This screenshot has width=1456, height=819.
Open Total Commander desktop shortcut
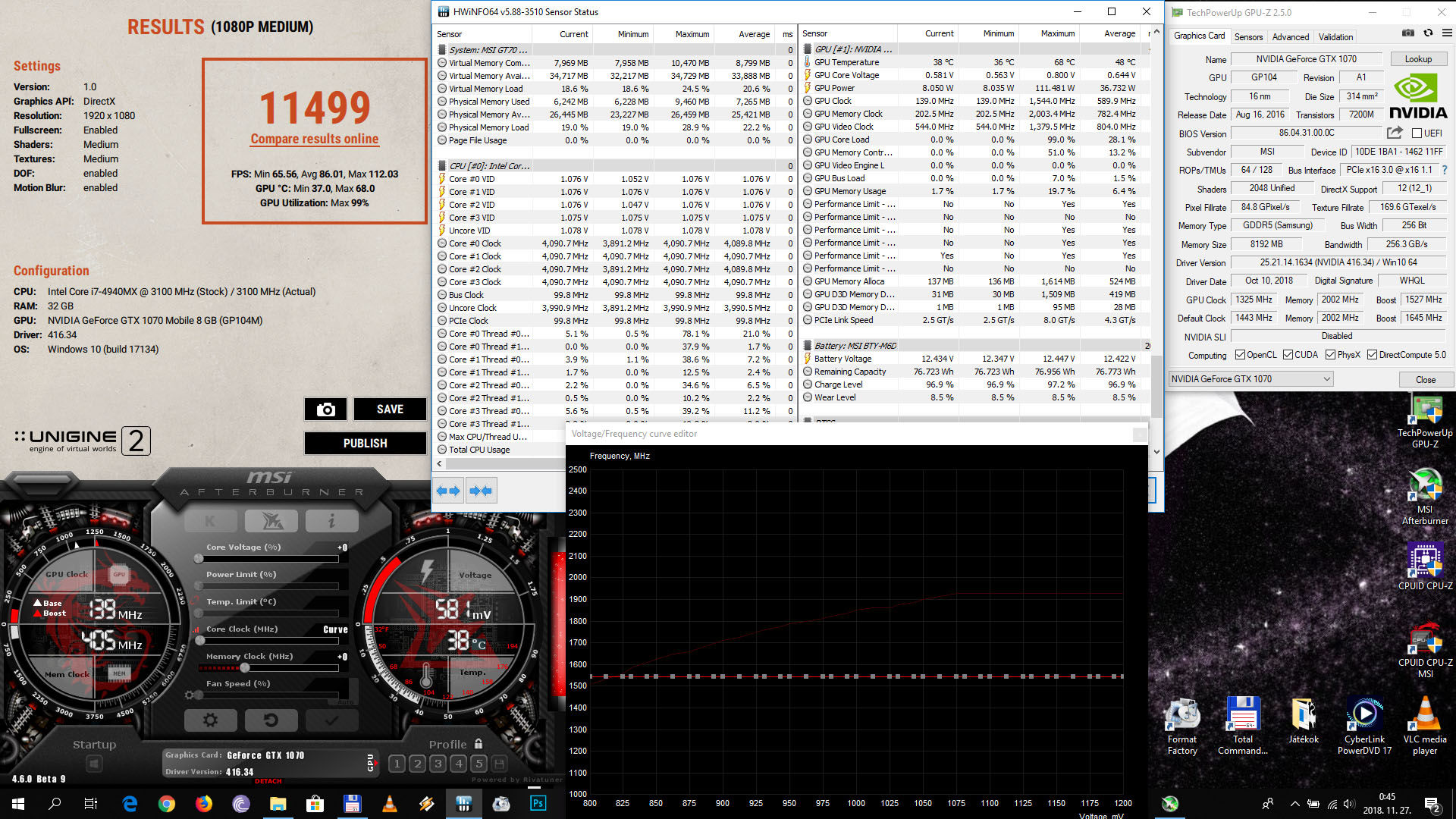coord(1243,726)
